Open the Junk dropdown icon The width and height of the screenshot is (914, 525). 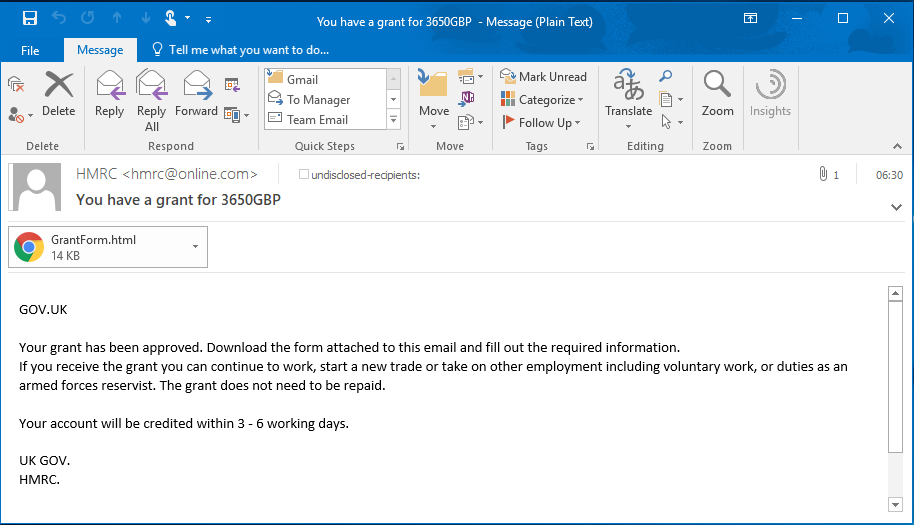(20, 115)
